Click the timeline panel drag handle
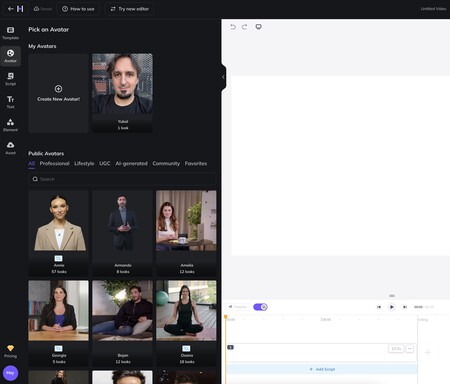Viewport: 450px width, 384px height. (392, 296)
